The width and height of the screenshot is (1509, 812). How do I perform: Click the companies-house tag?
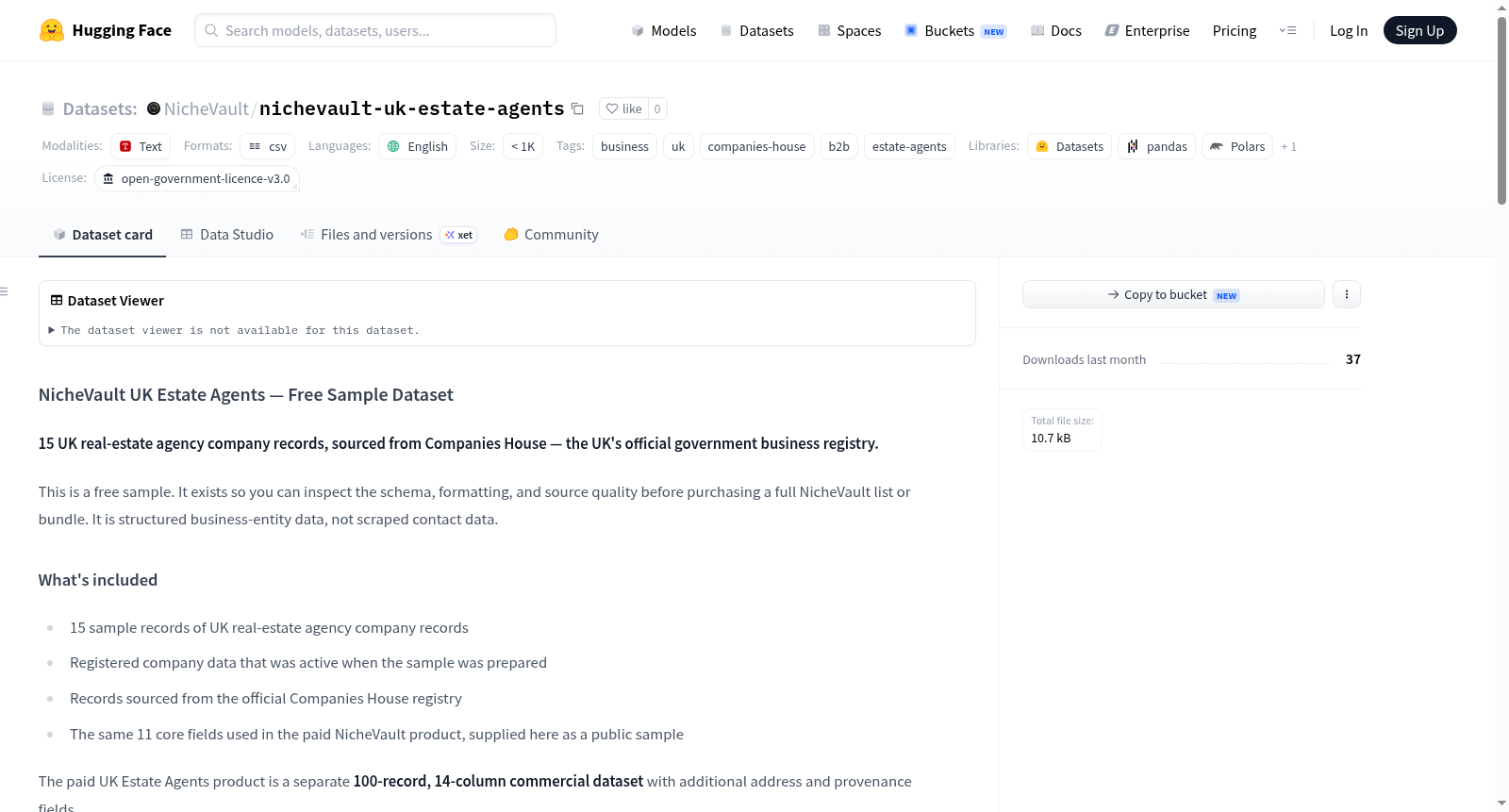(x=756, y=146)
